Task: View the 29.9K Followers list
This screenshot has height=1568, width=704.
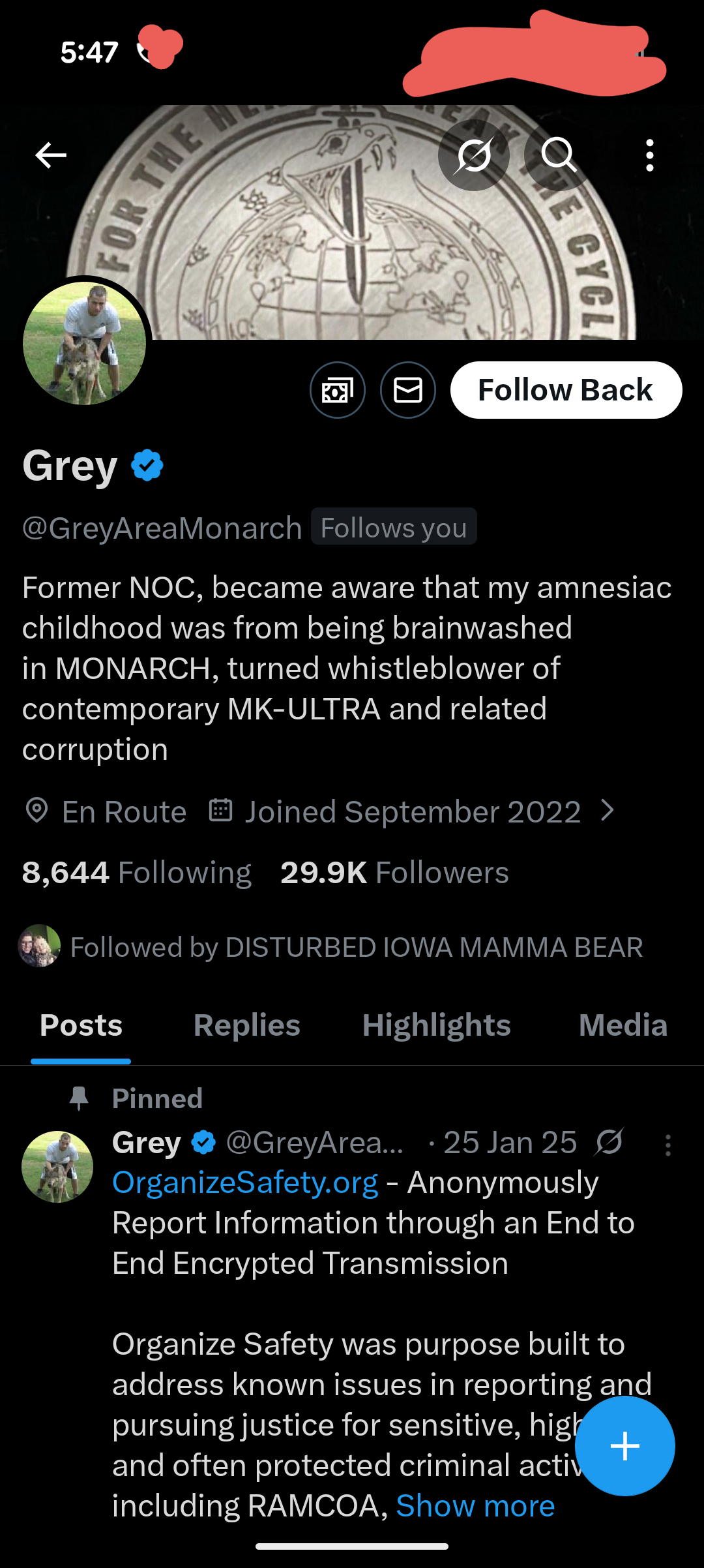Action: click(394, 873)
